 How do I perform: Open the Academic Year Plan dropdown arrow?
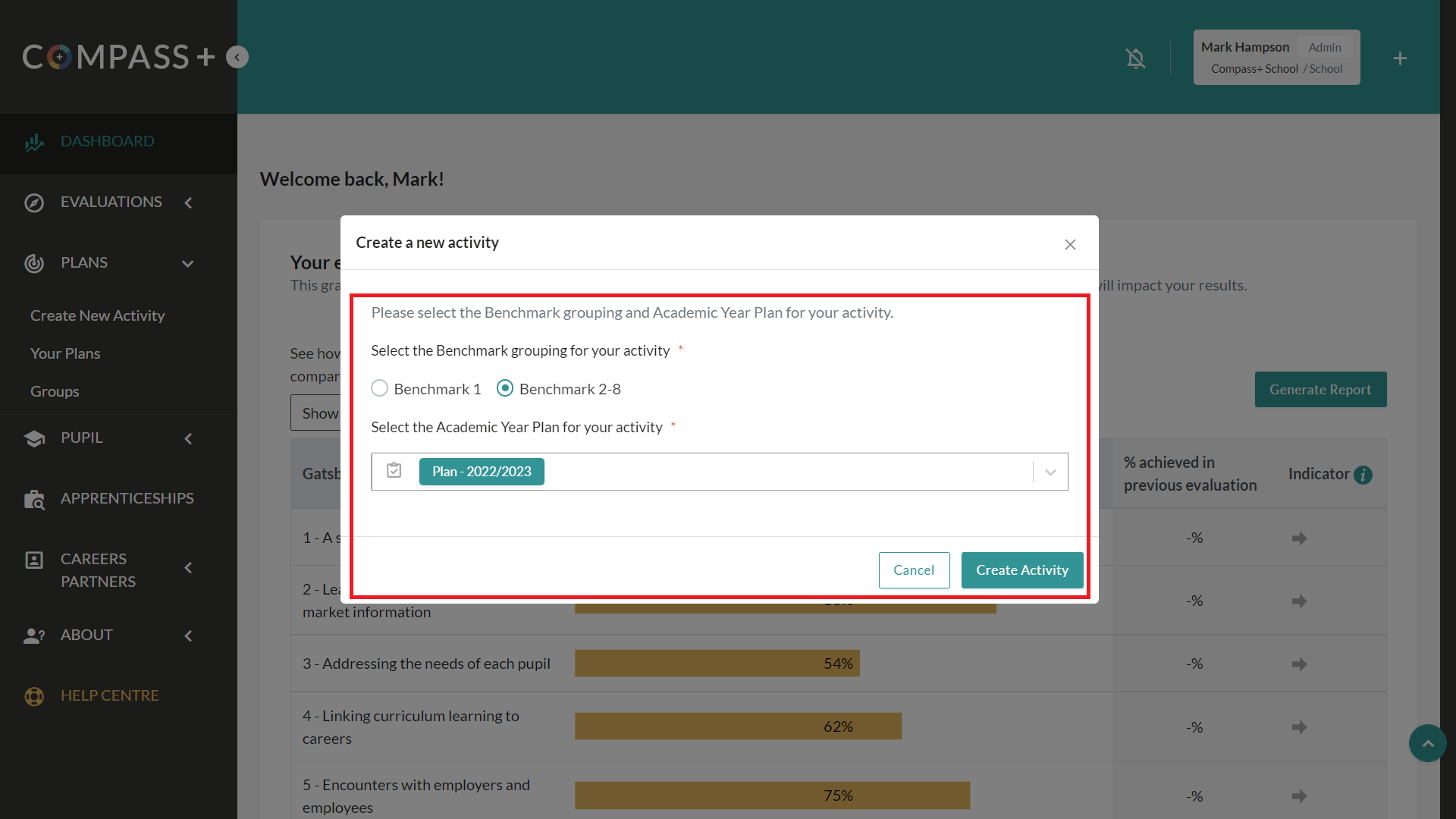click(x=1050, y=472)
